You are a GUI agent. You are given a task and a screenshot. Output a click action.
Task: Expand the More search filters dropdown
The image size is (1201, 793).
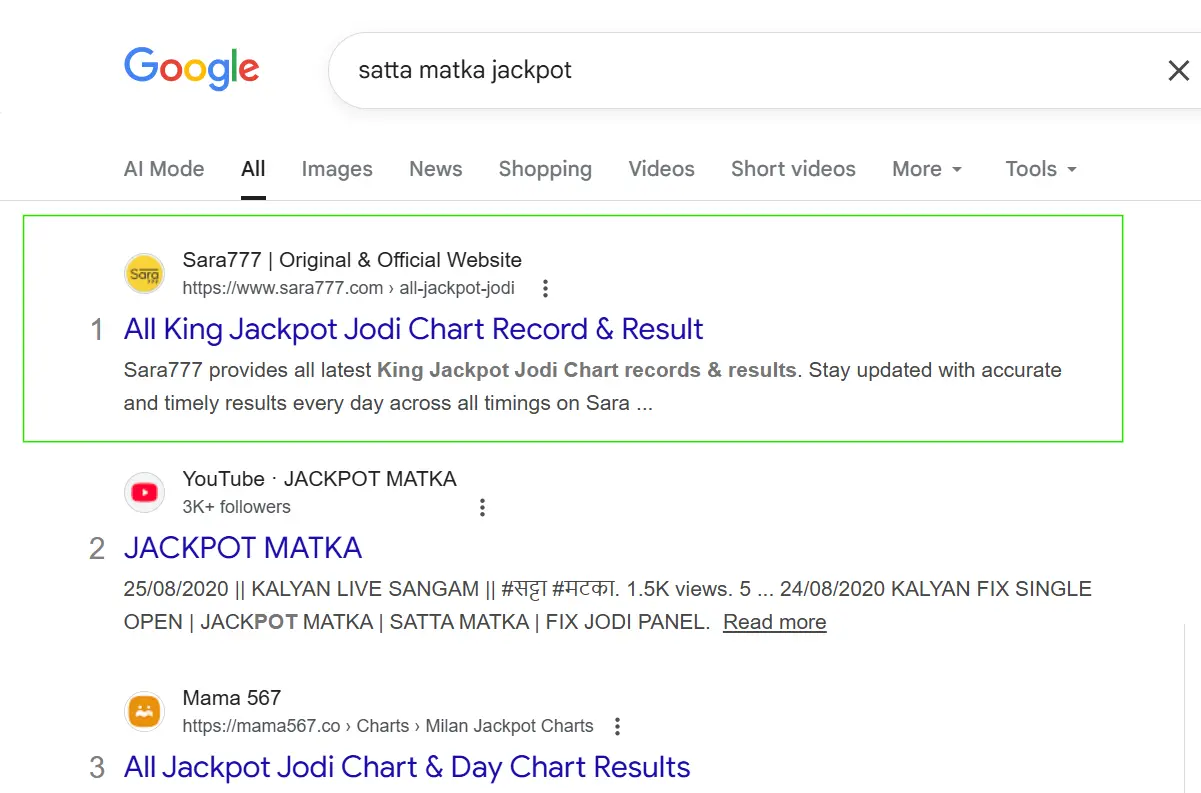(x=926, y=169)
